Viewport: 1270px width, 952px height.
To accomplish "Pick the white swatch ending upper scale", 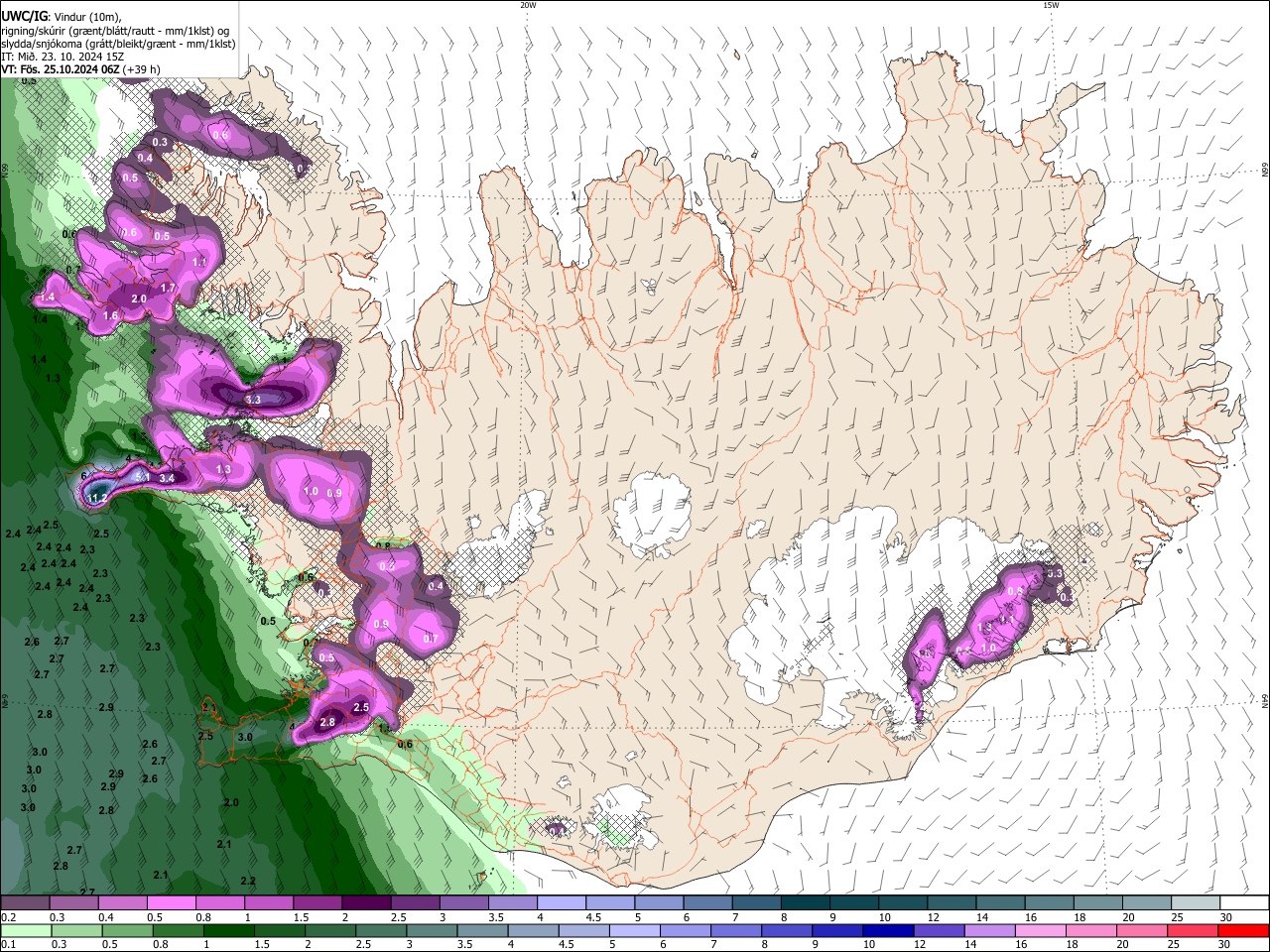I will pyautogui.click(x=1244, y=902).
